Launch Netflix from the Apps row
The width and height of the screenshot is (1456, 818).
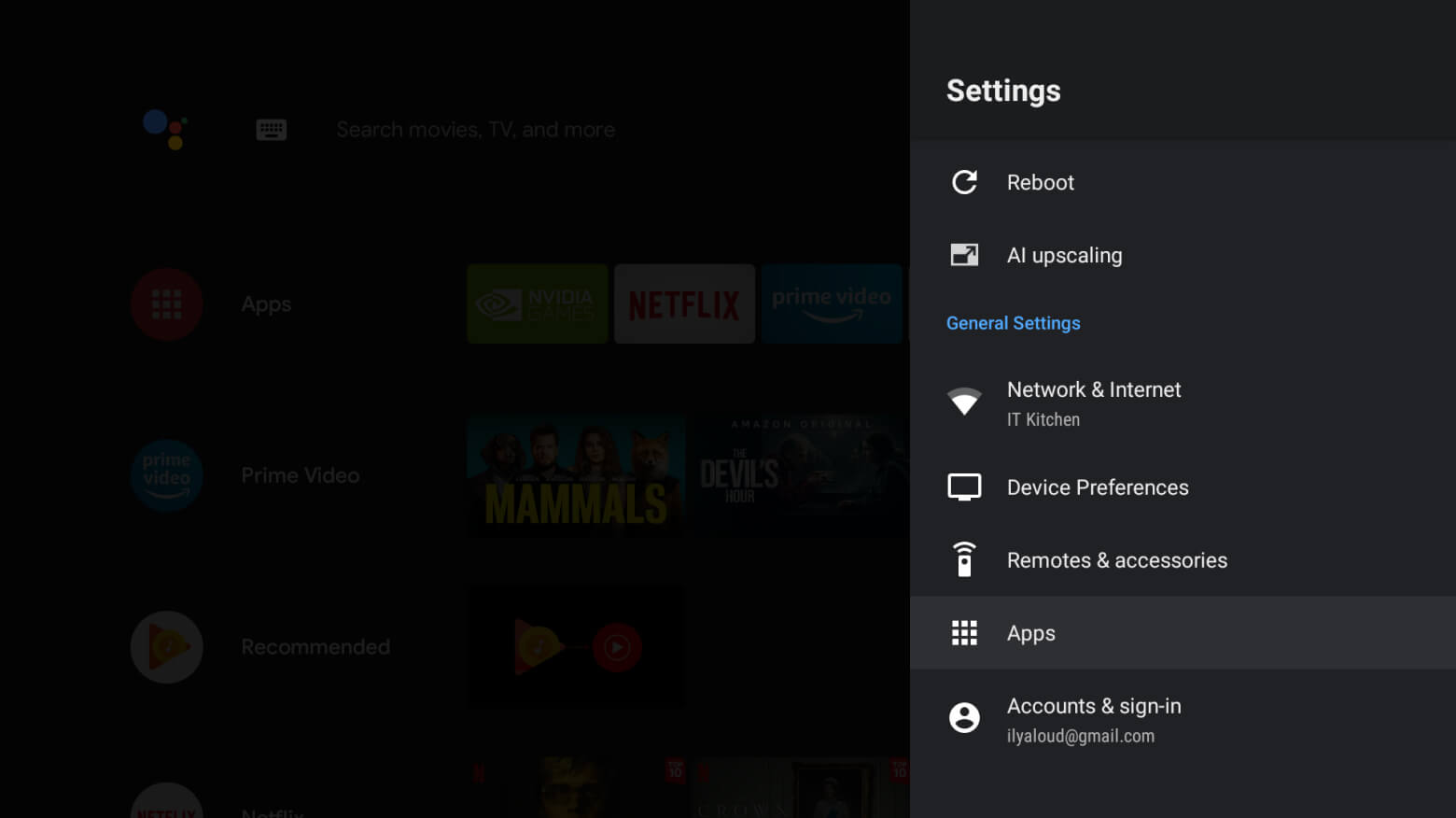(x=684, y=303)
